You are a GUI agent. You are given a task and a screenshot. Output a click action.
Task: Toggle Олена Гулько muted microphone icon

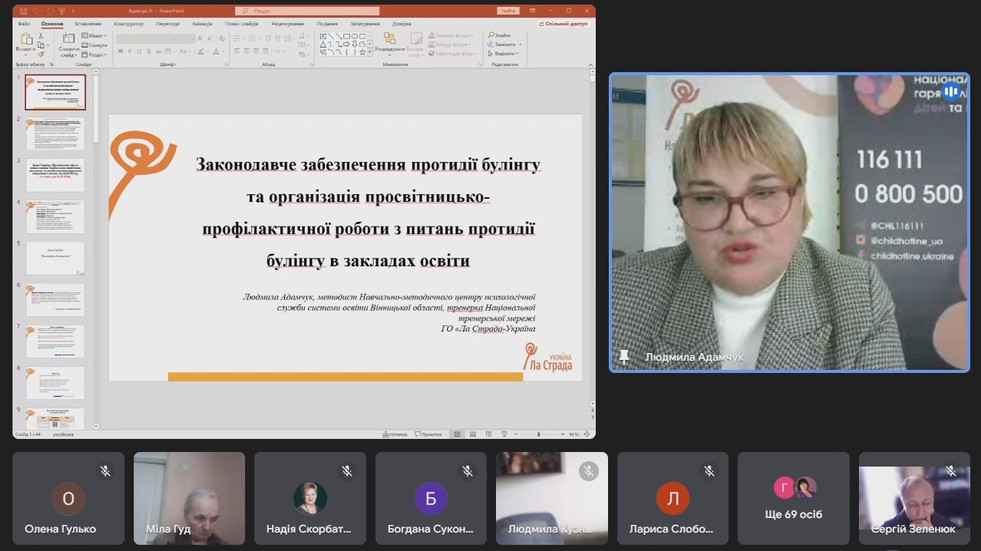(x=105, y=471)
